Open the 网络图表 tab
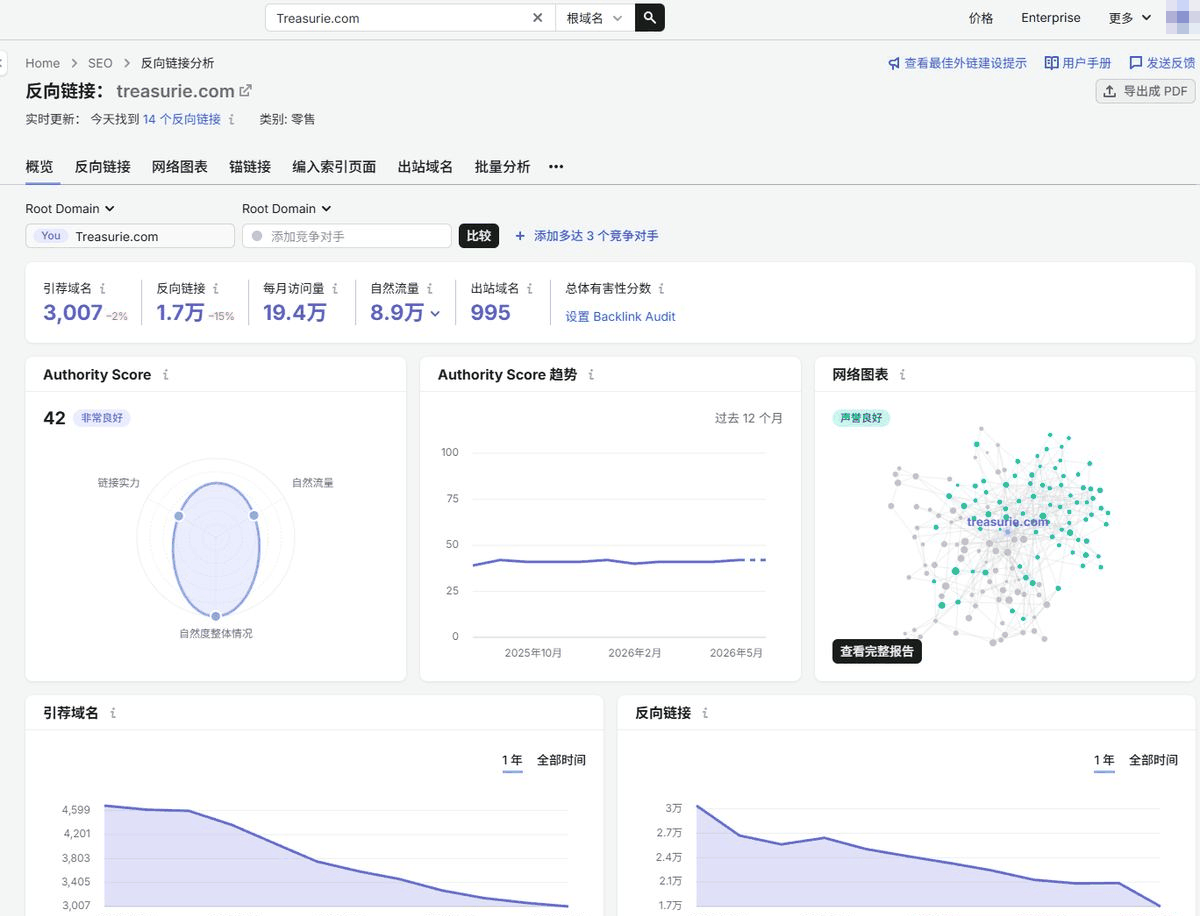The height and width of the screenshot is (916, 1200). 180,167
